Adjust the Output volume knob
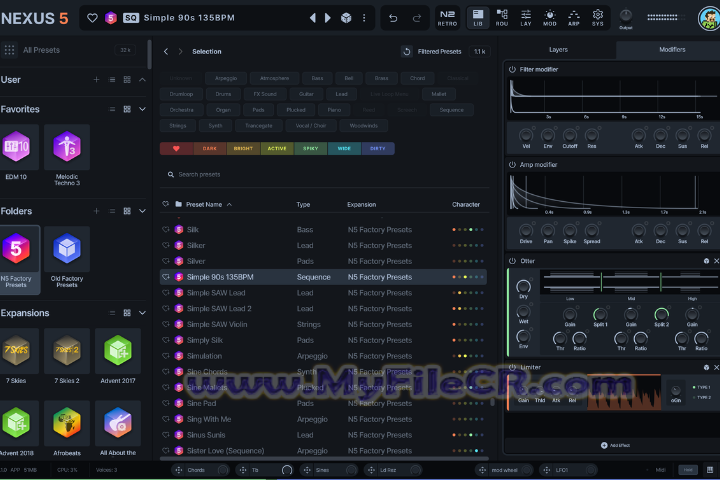Screen dimensions: 720x480 625,16
